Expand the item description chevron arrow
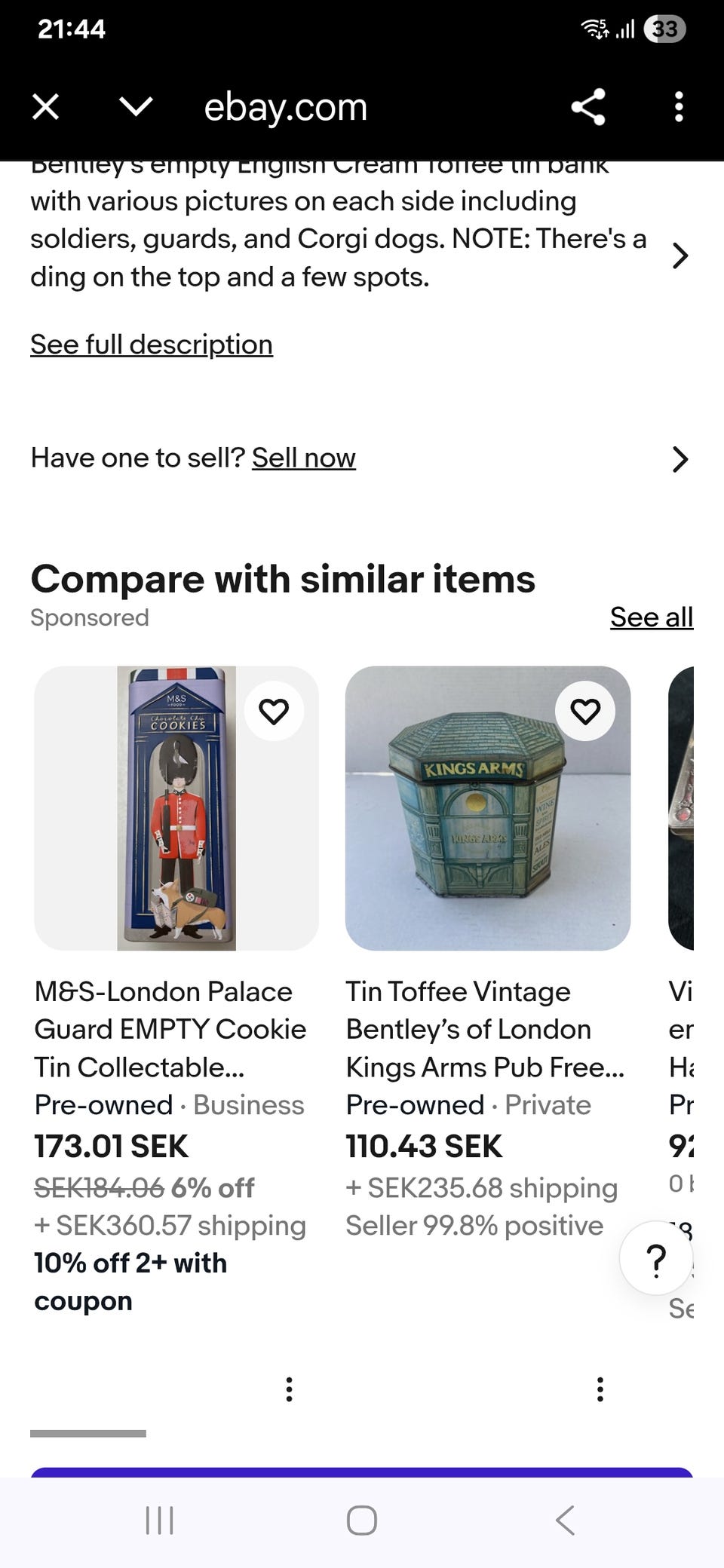Image resolution: width=724 pixels, height=1568 pixels. (x=680, y=256)
